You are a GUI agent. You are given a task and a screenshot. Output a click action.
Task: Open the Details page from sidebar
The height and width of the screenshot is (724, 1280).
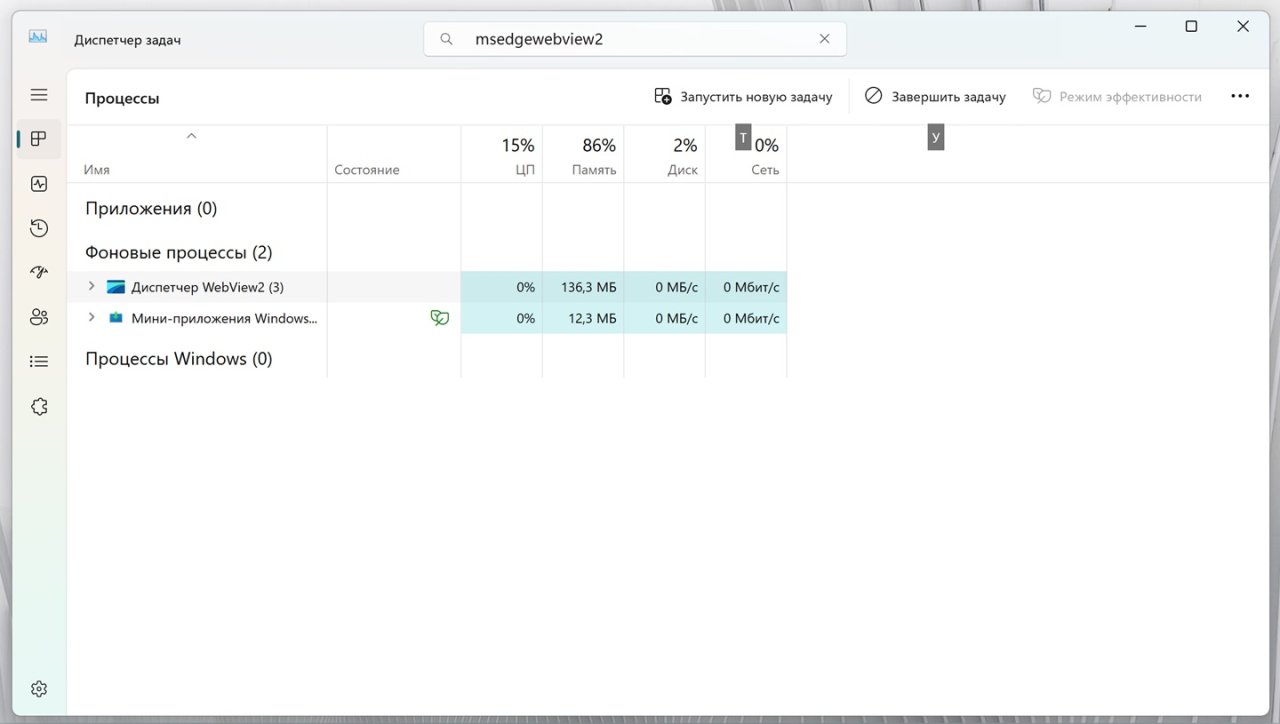(x=38, y=360)
